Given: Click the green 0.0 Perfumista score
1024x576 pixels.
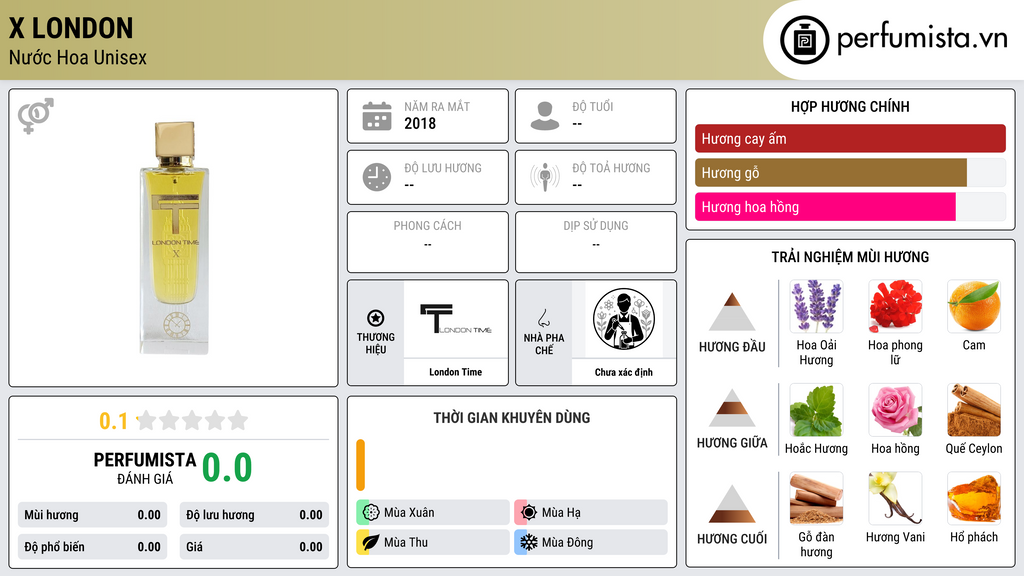Looking at the screenshot, I should pos(227,467).
